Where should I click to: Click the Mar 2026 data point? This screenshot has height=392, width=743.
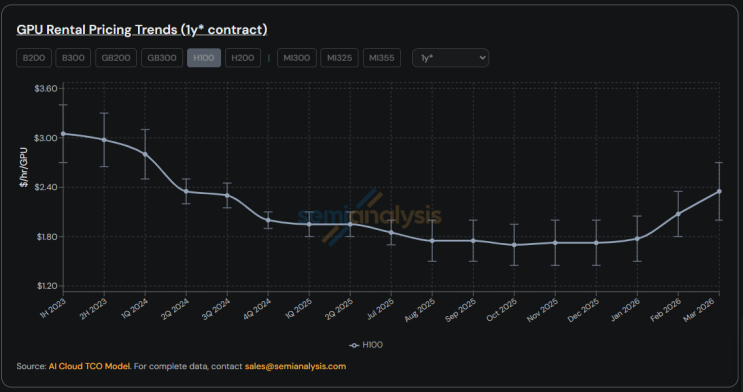(x=719, y=191)
